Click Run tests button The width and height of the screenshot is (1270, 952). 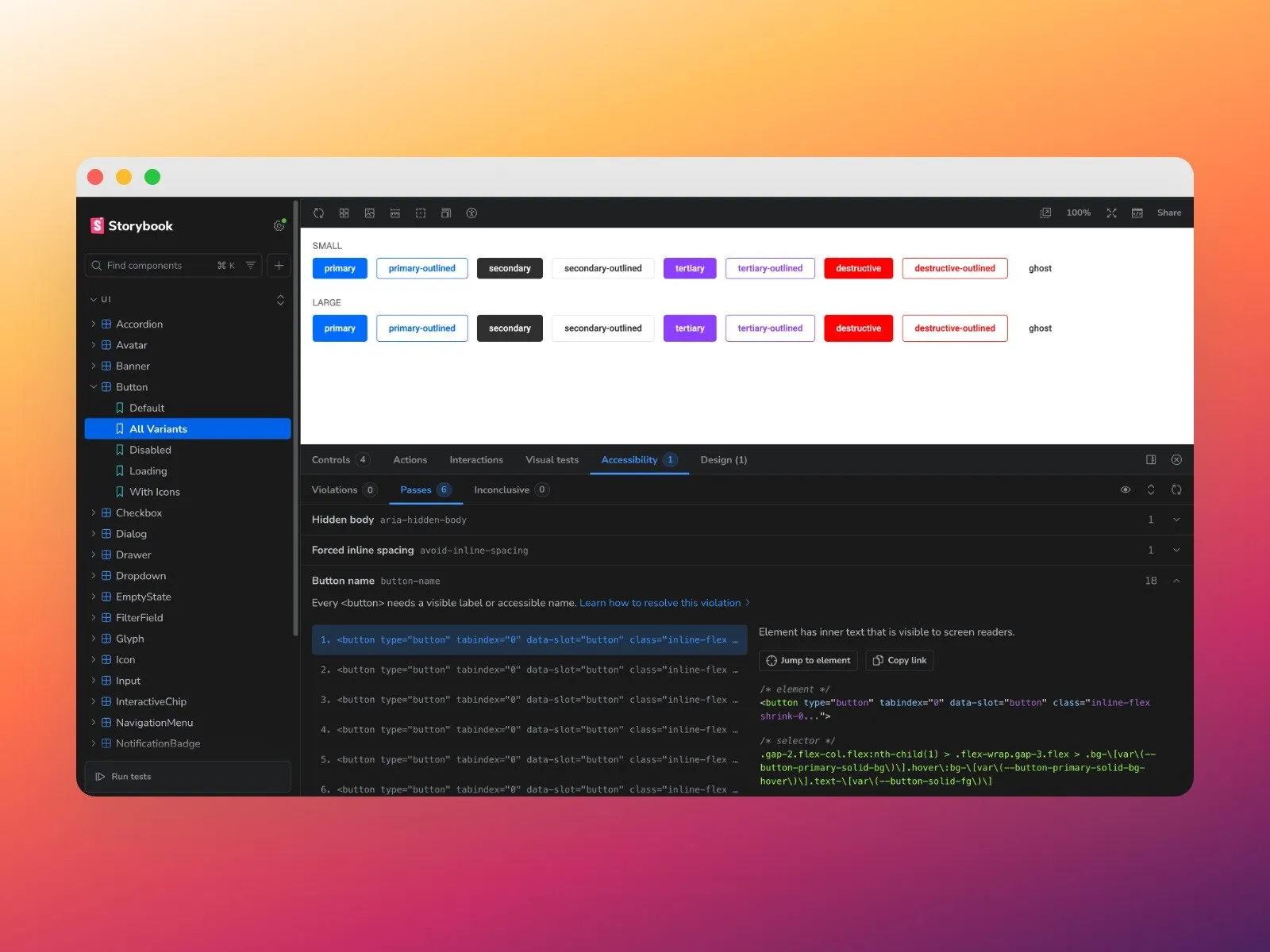pyautogui.click(x=188, y=777)
